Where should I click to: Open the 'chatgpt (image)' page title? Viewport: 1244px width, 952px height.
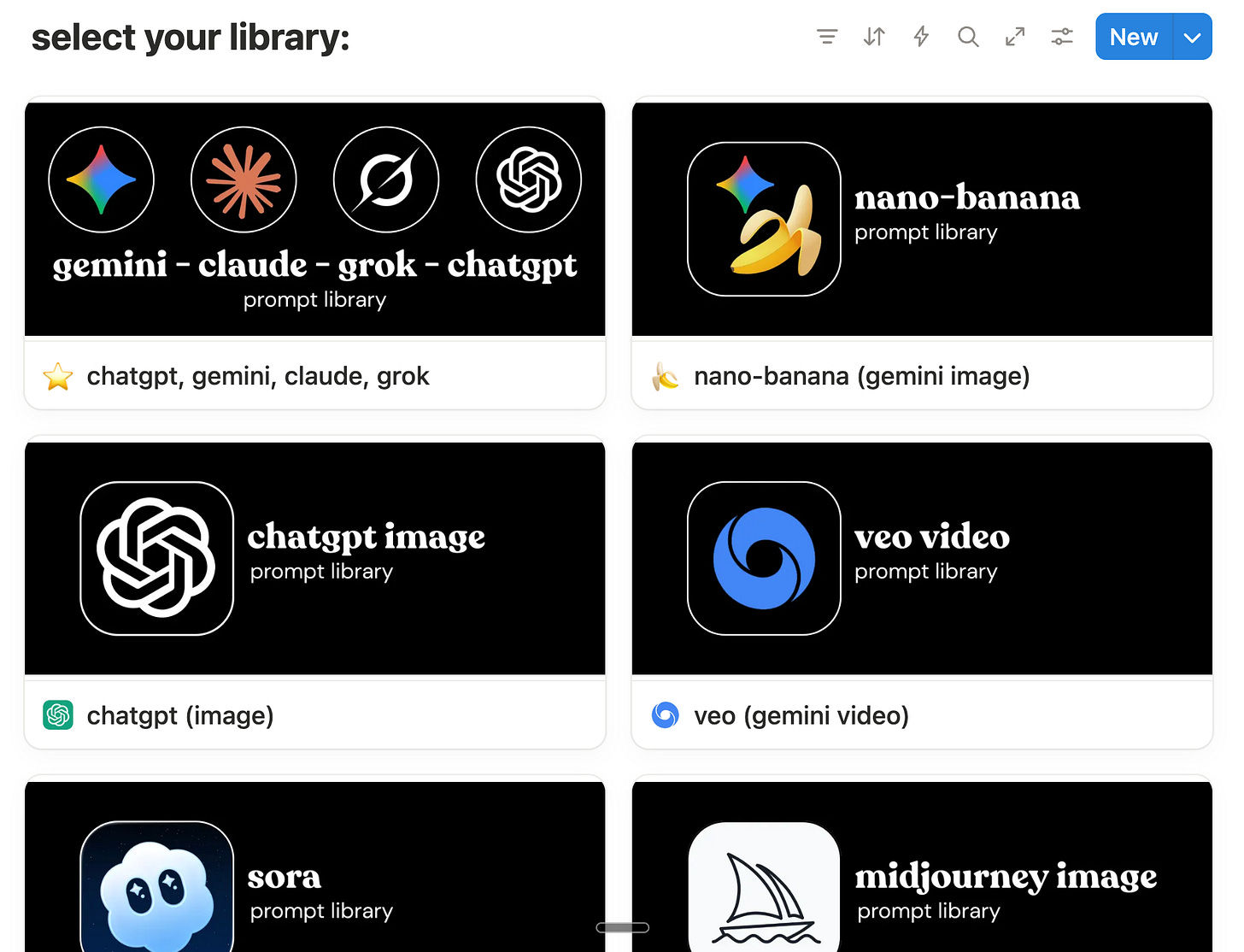pyautogui.click(x=180, y=715)
